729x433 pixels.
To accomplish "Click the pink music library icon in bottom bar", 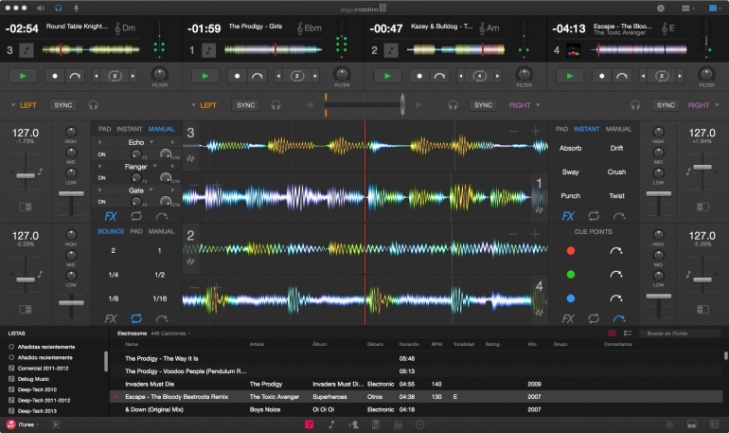I will coord(309,424).
